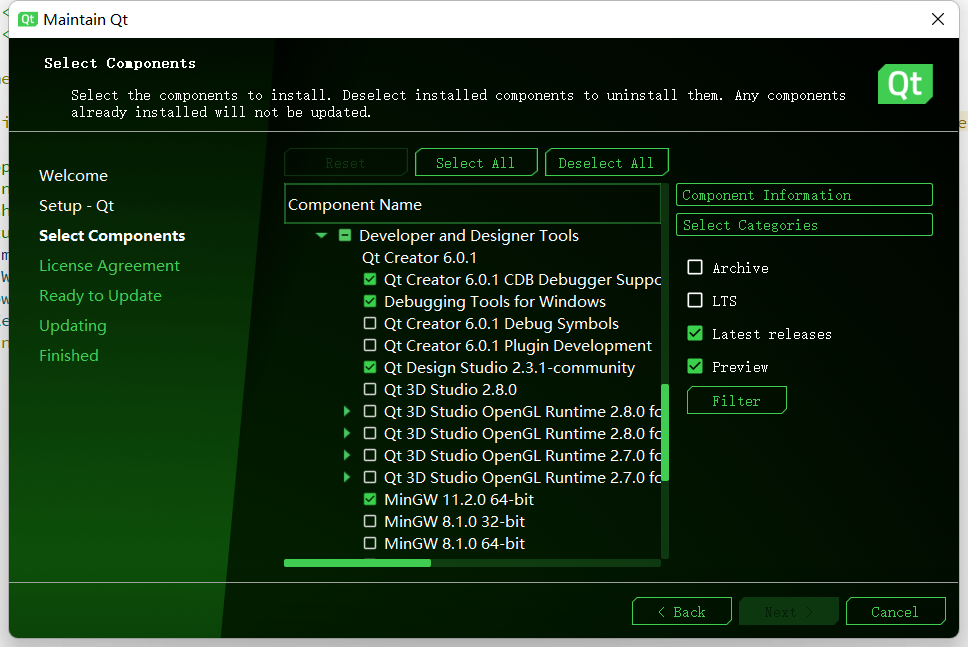968x647 pixels.
Task: Select the Qt 3D Studio 2.8.0 row label
Action: click(x=450, y=390)
